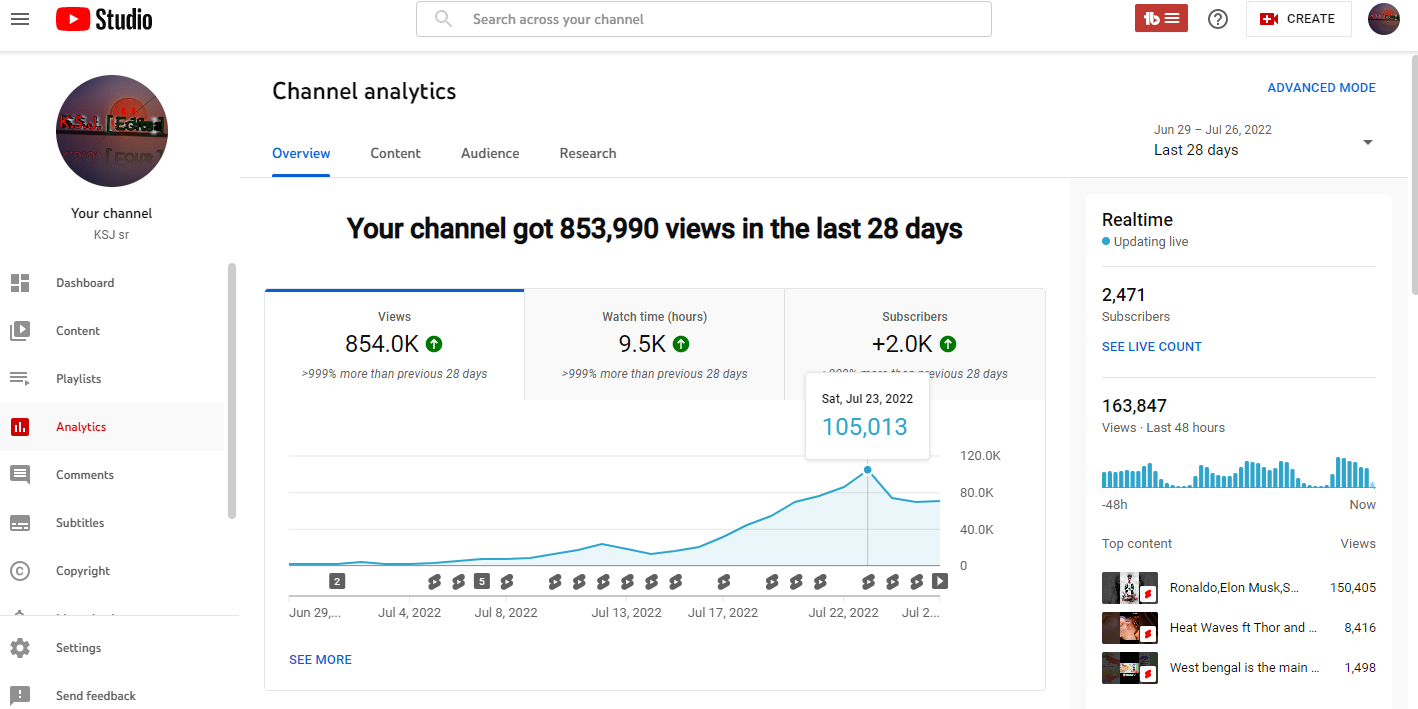
Task: Switch to the Audience tab
Action: click(x=490, y=153)
